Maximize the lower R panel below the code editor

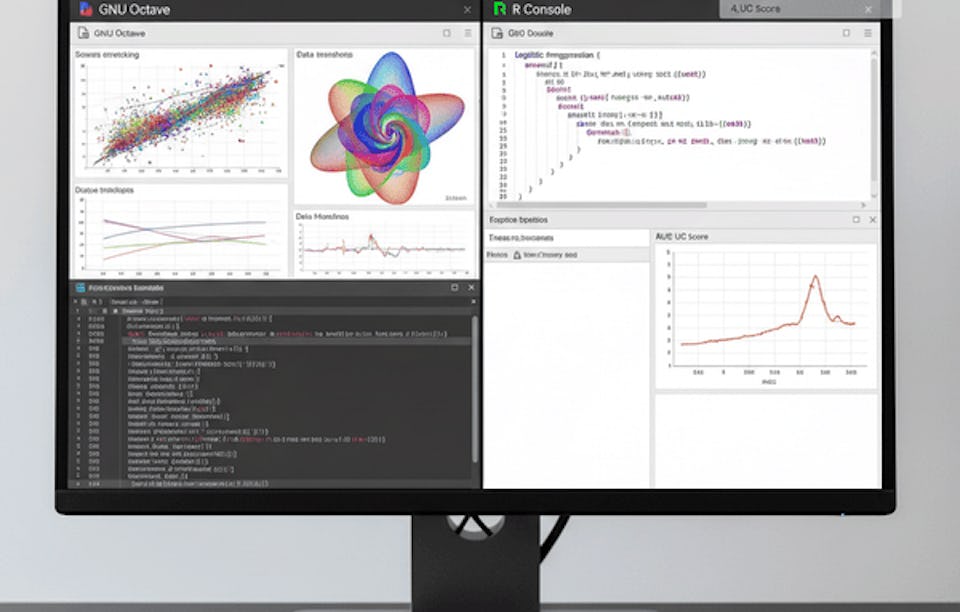coord(856,220)
